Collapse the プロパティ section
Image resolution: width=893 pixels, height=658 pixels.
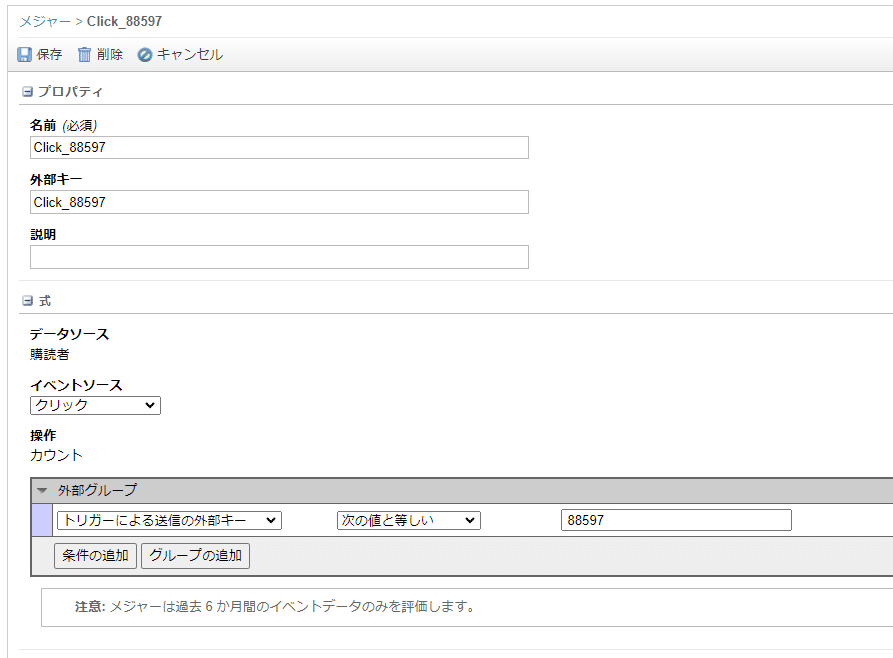(27, 92)
